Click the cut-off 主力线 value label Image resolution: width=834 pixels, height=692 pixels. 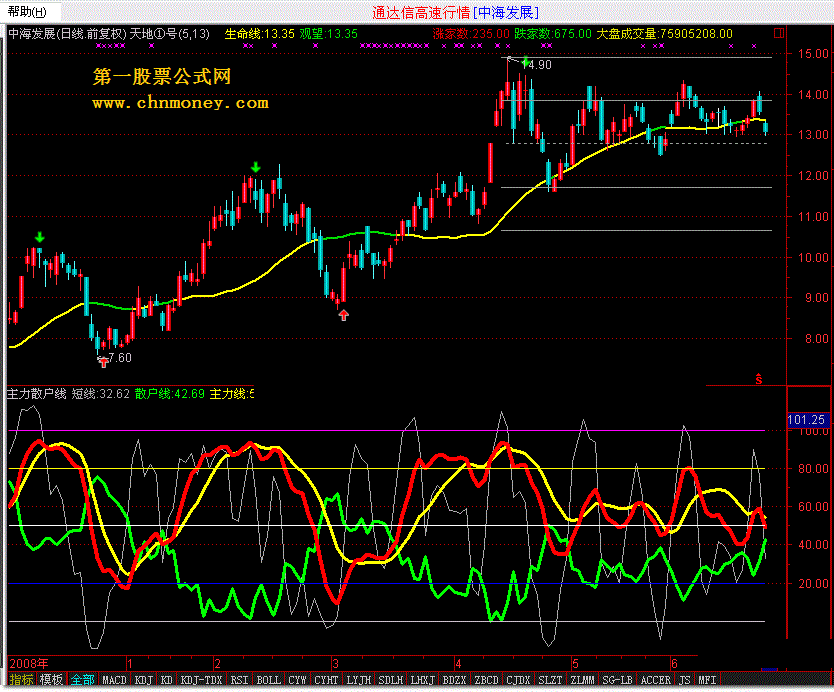point(232,394)
